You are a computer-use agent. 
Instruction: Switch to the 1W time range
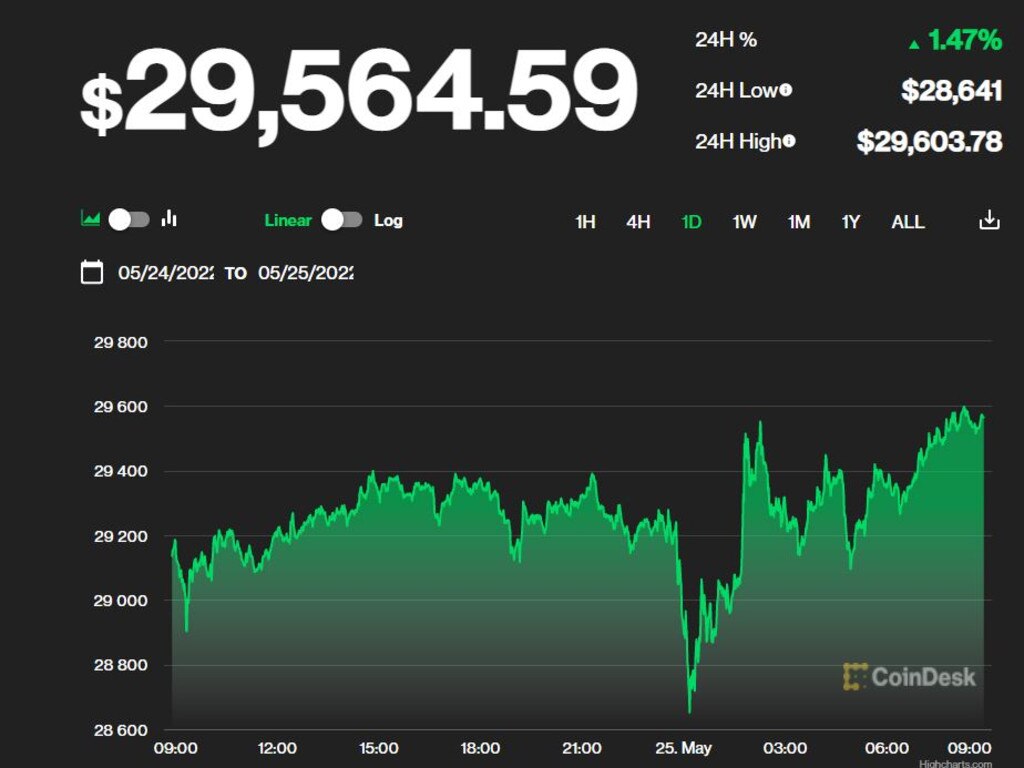click(x=744, y=222)
